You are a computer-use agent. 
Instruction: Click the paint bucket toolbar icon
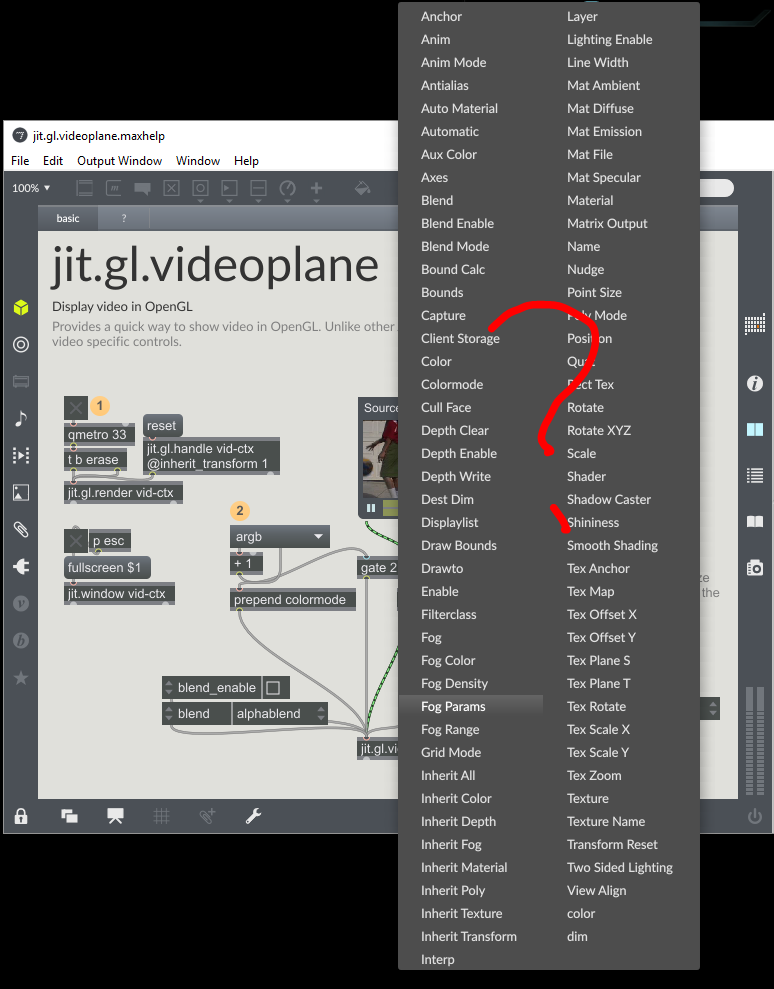(x=362, y=188)
